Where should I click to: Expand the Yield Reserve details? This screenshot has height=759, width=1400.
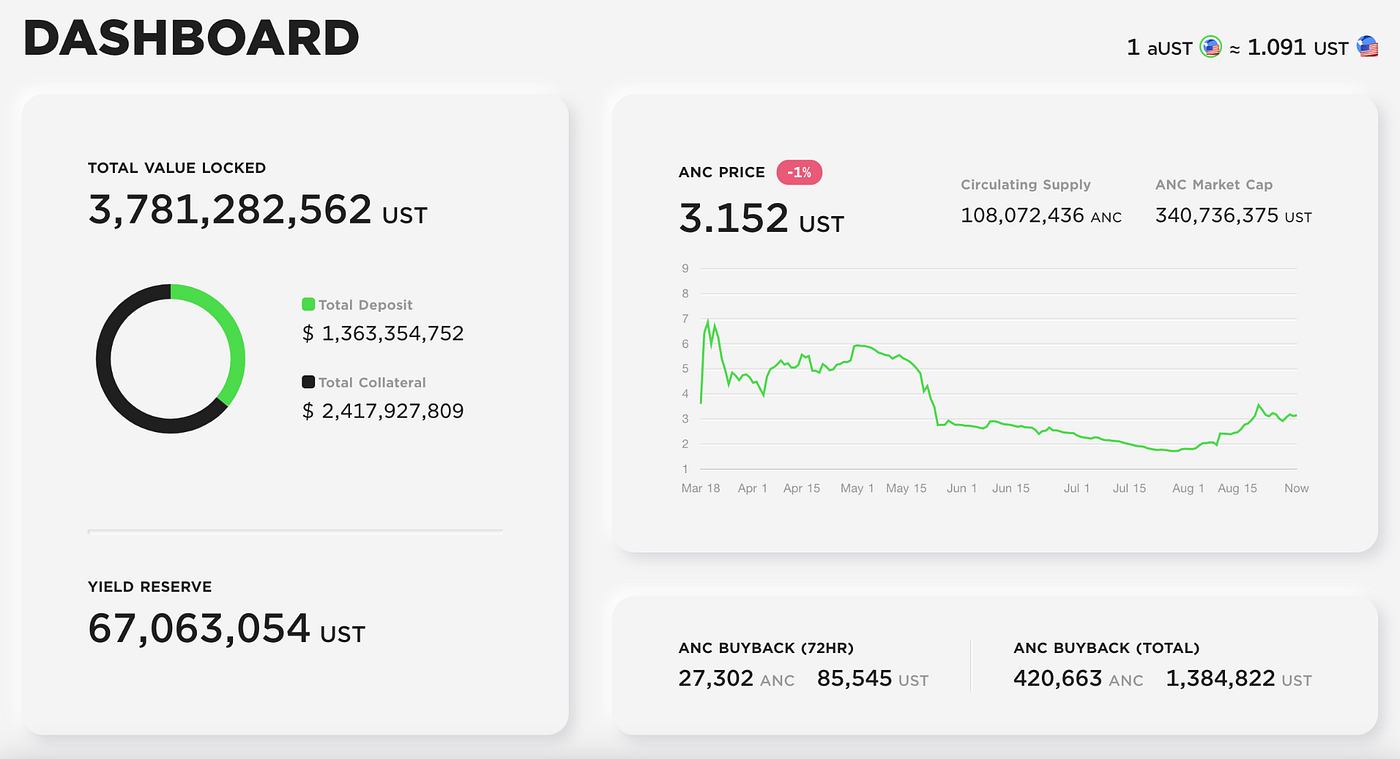coord(150,587)
